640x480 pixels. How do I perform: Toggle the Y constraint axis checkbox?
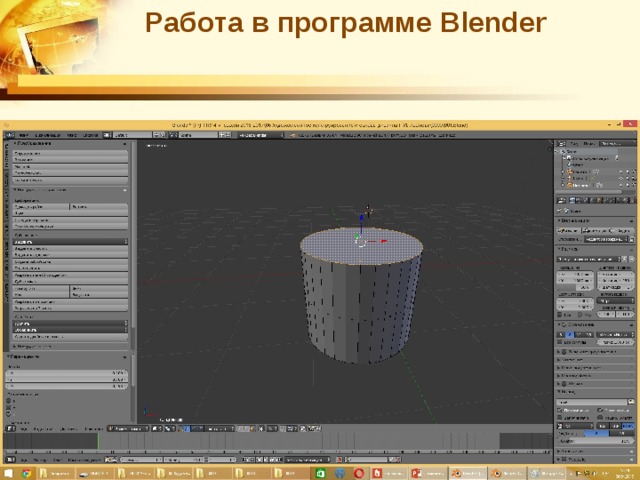click(x=9, y=407)
